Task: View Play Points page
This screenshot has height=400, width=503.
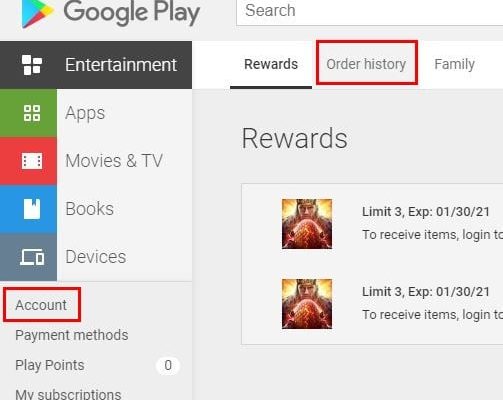Action: 50,365
